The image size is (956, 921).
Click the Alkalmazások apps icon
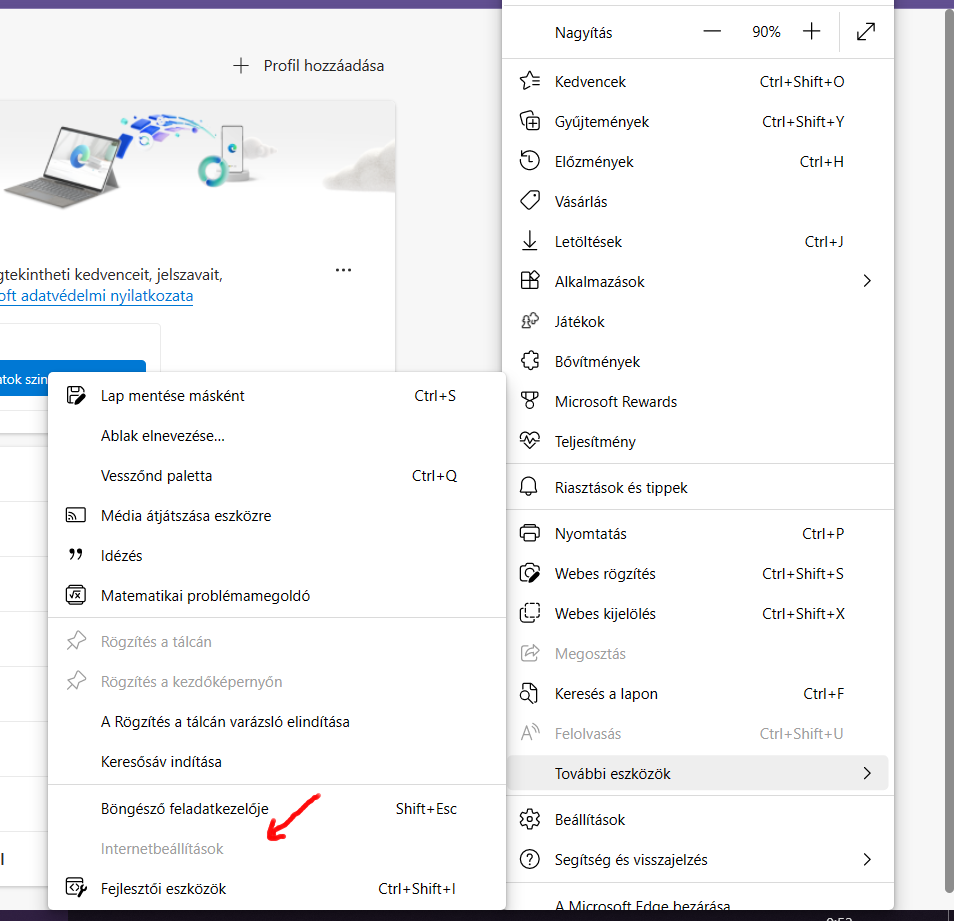529,281
